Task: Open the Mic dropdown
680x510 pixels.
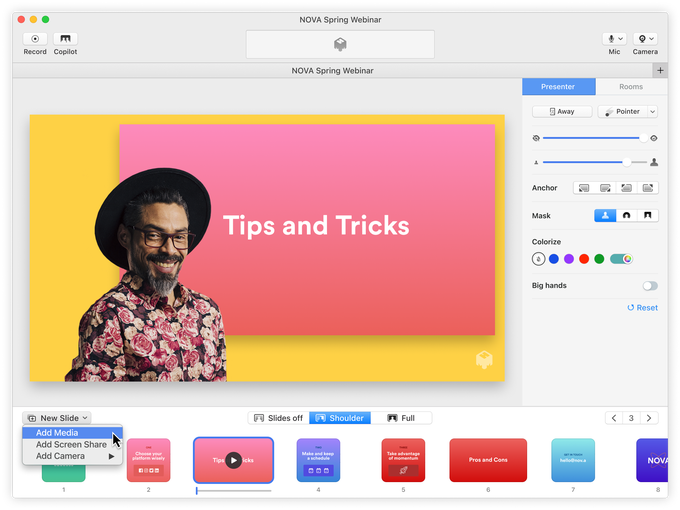Action: click(x=614, y=39)
